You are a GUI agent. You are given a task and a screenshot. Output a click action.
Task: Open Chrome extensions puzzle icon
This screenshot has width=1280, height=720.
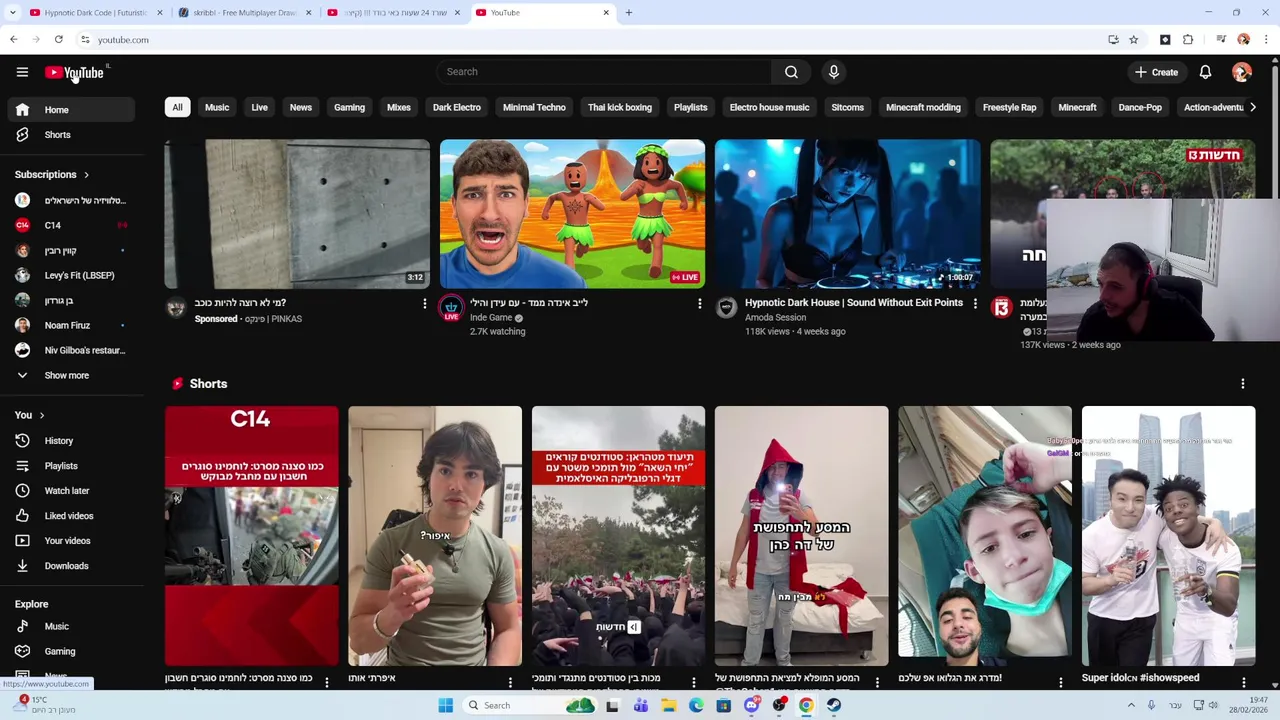(x=1188, y=40)
